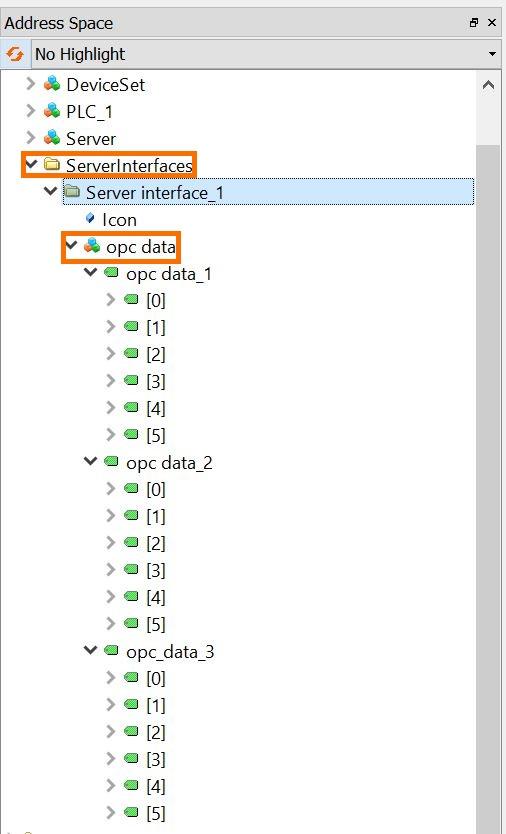Select [3] label under opc data_2
The height and width of the screenshot is (834, 506).
click(156, 571)
